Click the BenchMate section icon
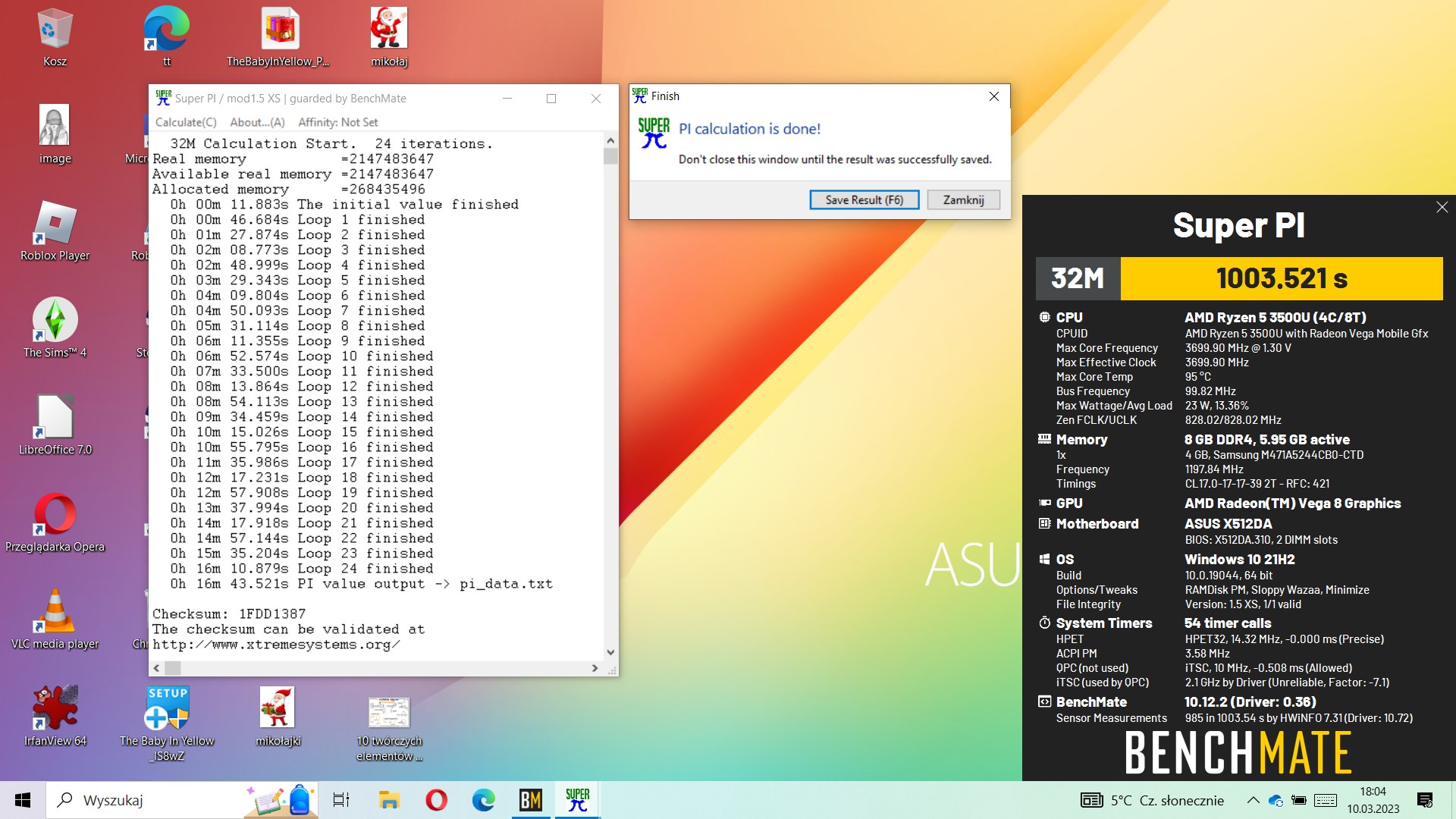The image size is (1456, 819). point(1044,701)
